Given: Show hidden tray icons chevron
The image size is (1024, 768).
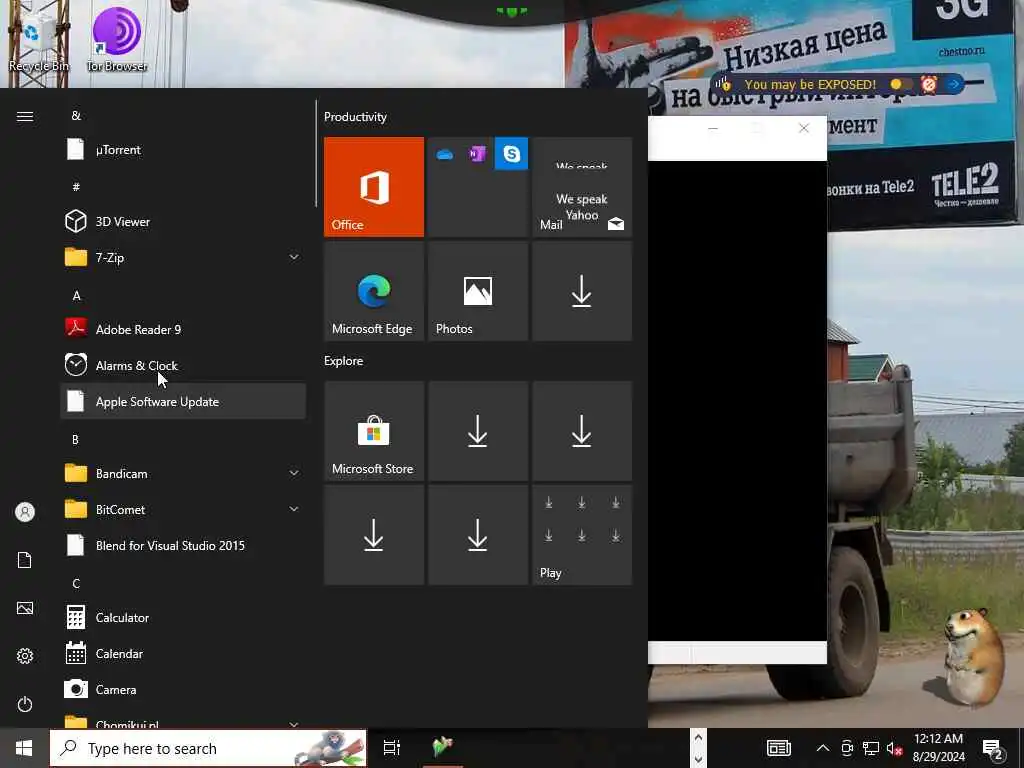Looking at the screenshot, I should pos(823,748).
